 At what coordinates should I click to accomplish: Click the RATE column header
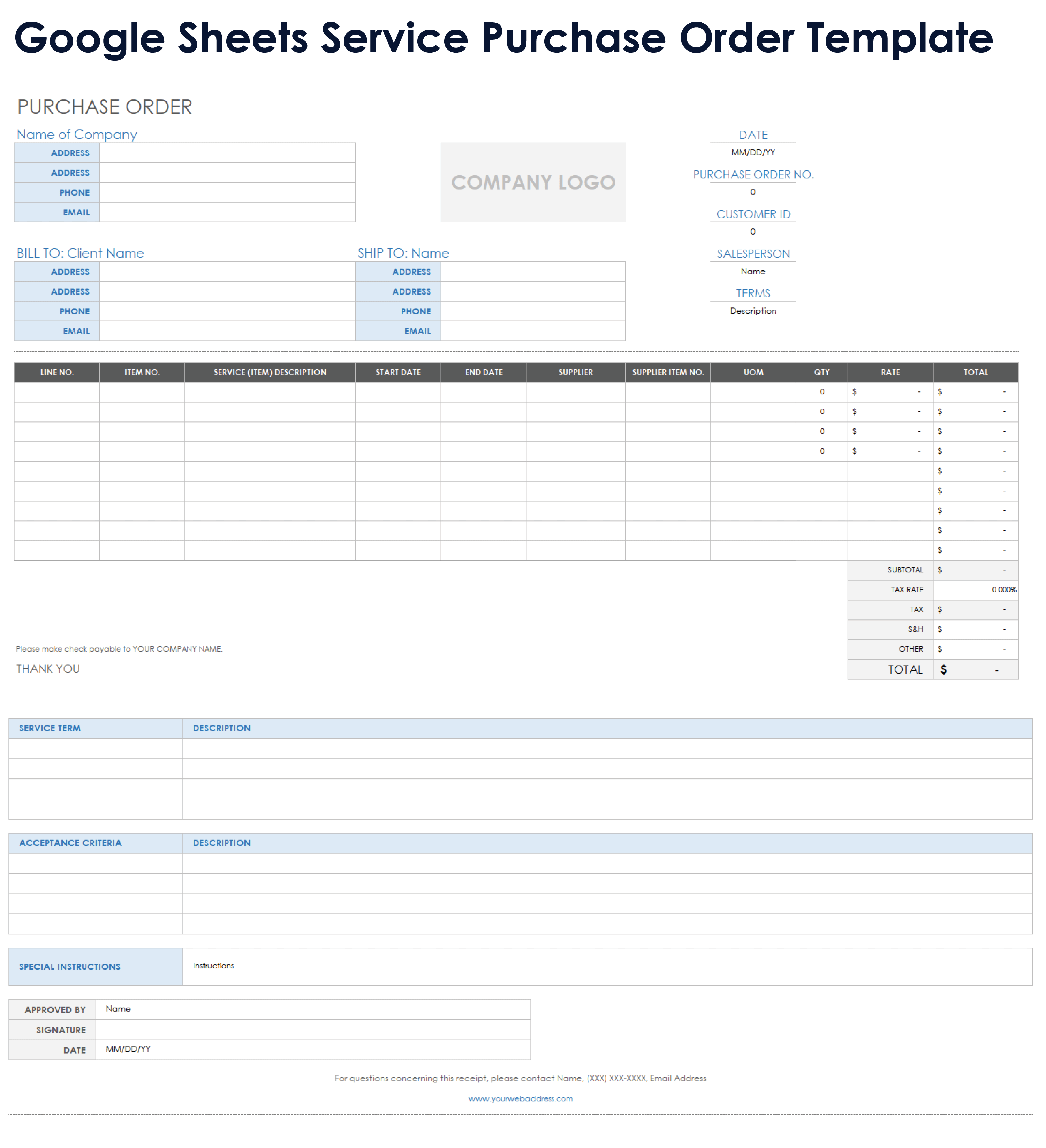[890, 372]
